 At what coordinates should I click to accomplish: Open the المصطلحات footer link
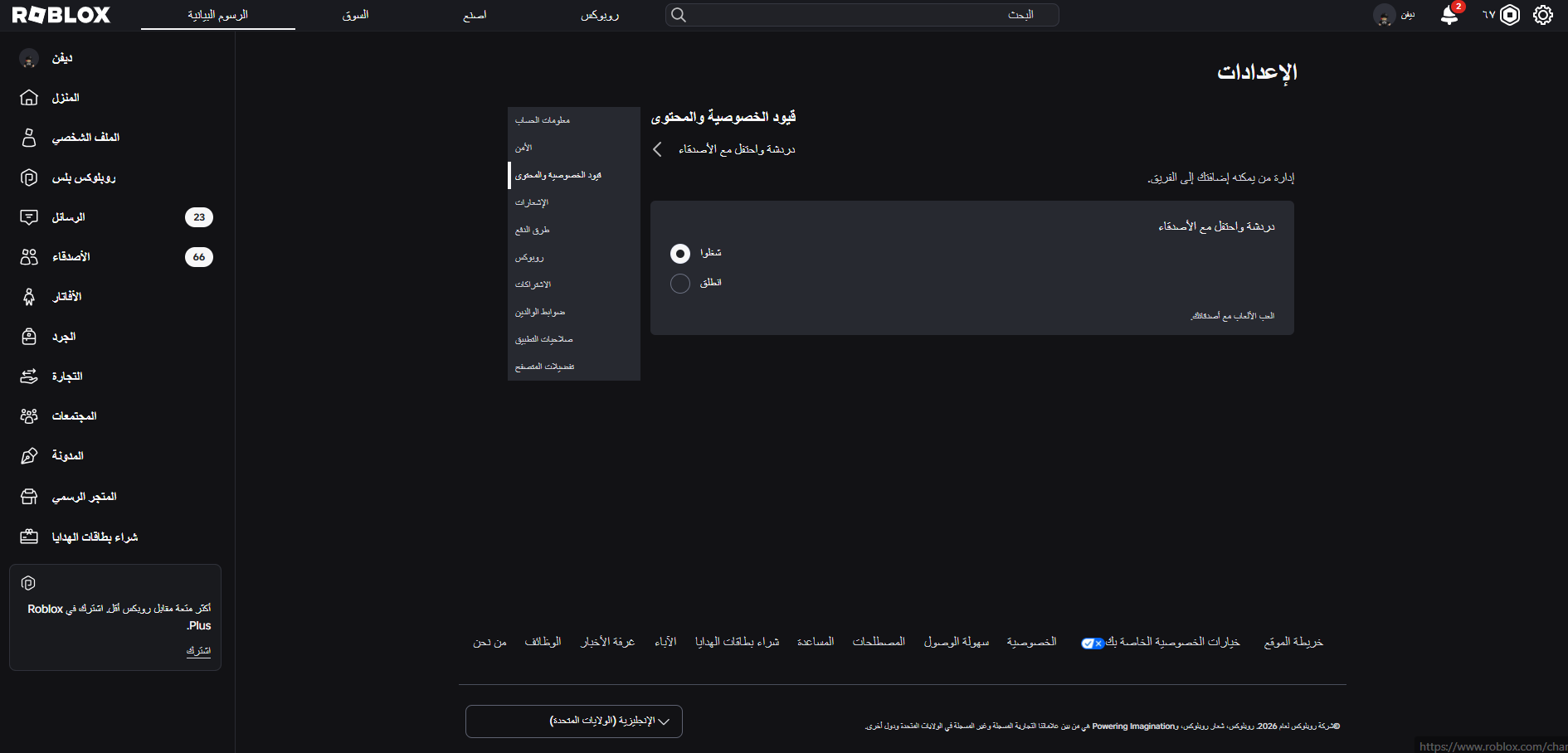tap(879, 642)
